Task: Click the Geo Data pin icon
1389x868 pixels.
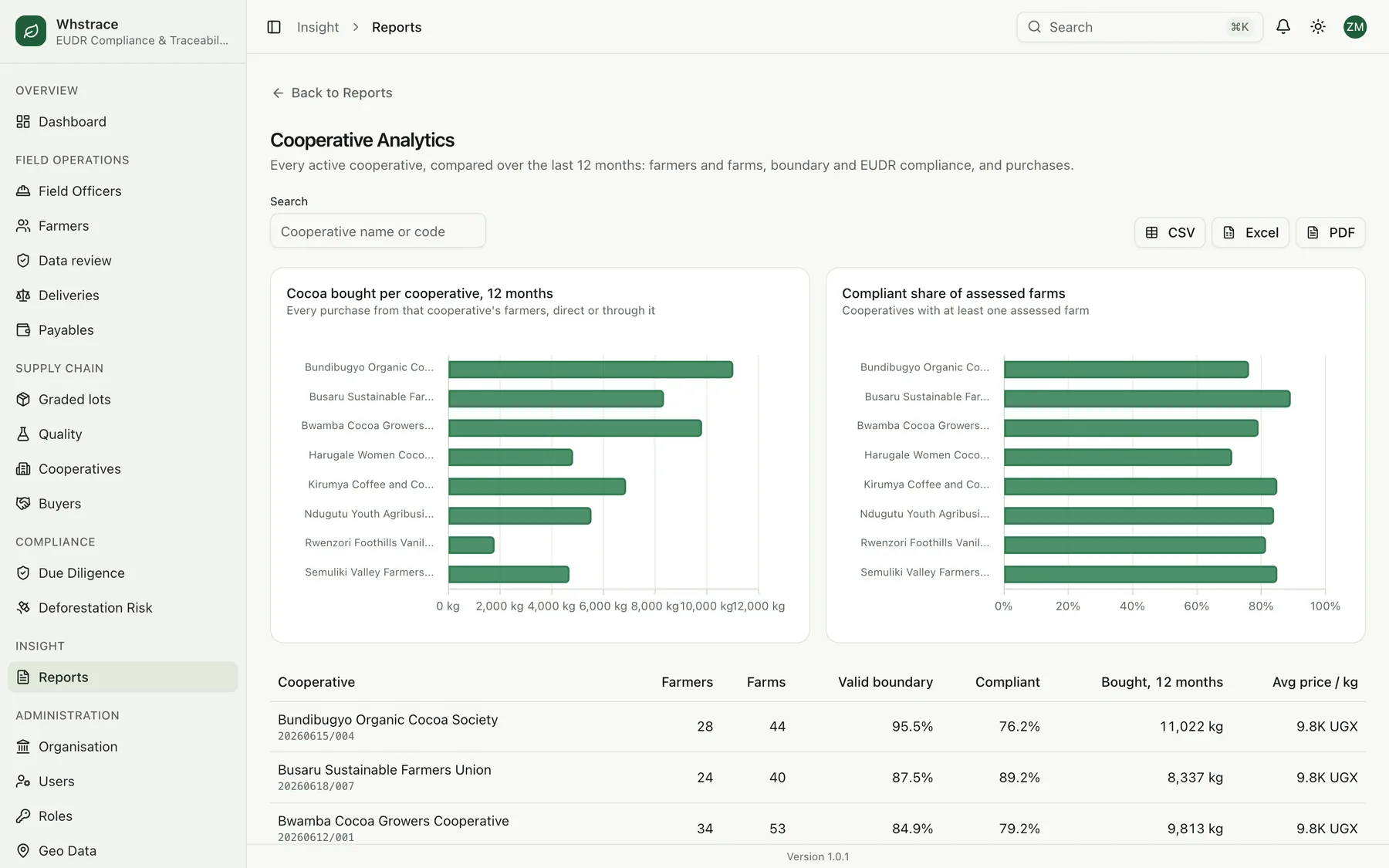Action: (x=23, y=851)
